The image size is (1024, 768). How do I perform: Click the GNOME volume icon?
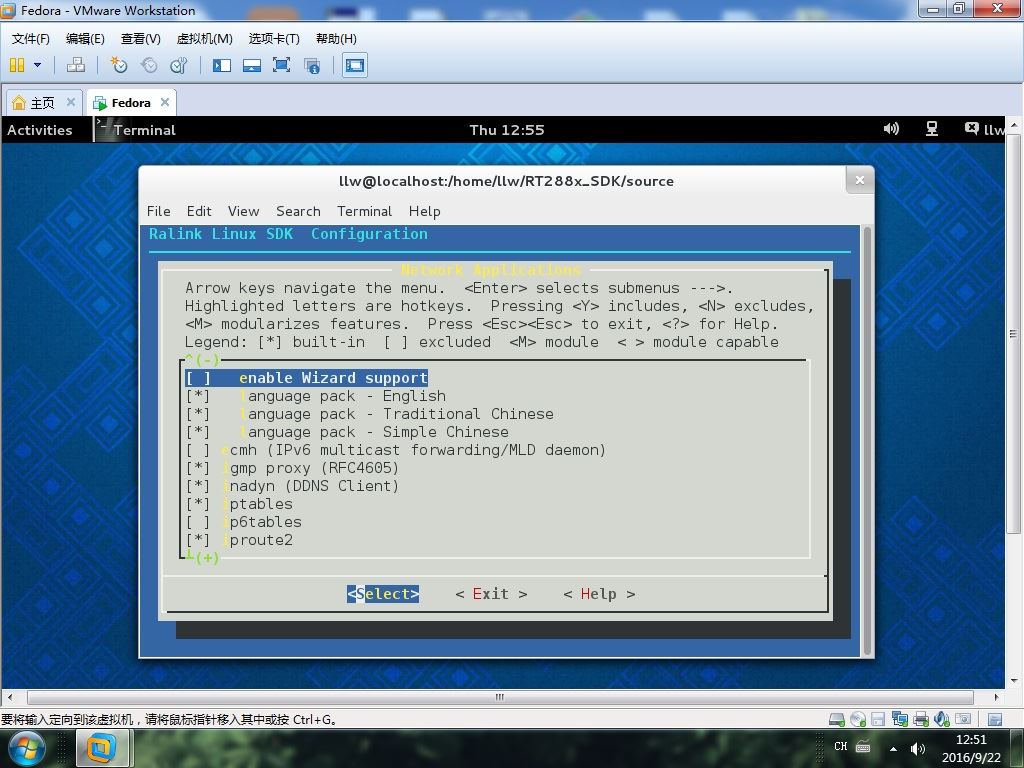[x=891, y=129]
